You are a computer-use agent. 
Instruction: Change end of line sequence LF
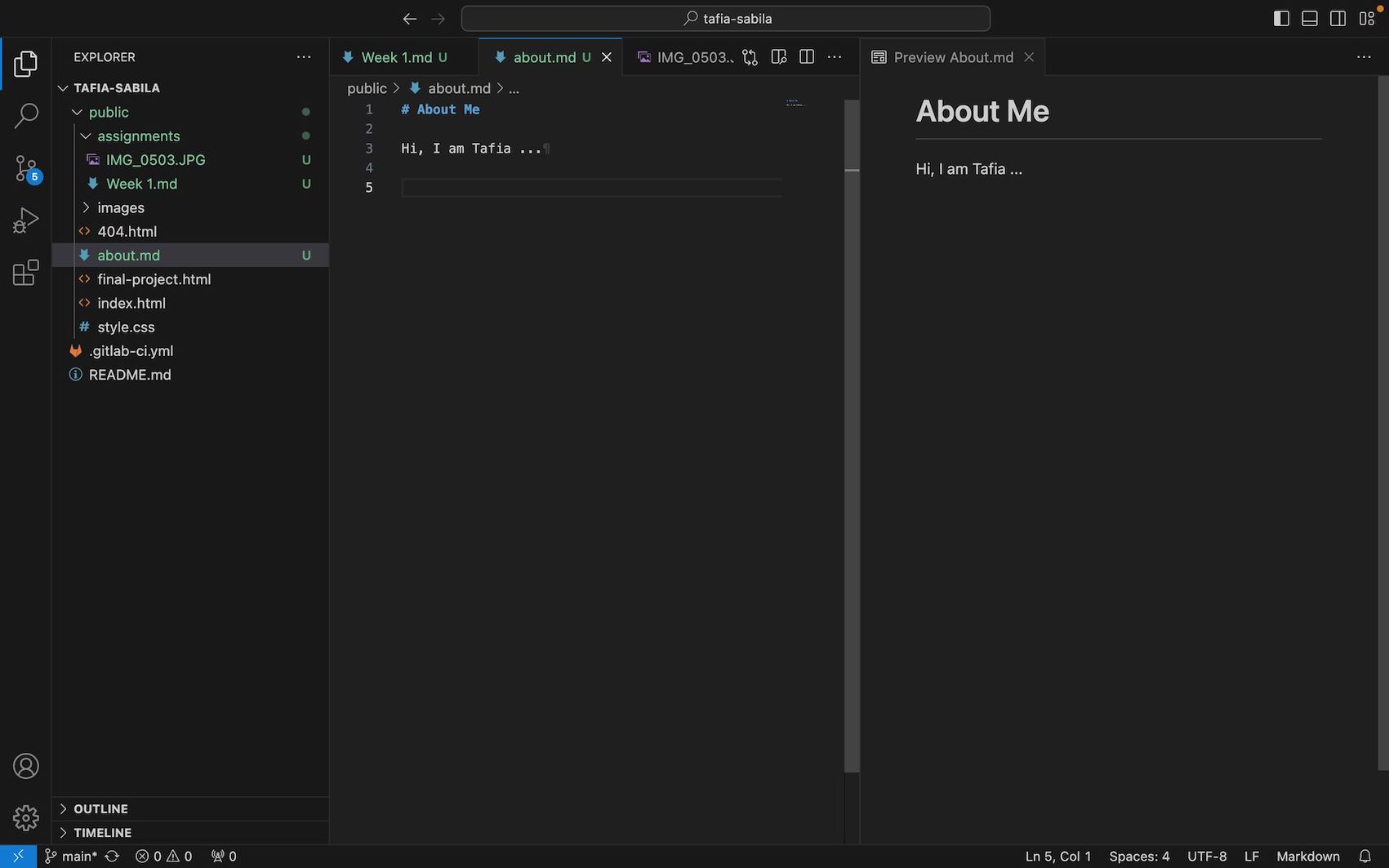[1252, 856]
